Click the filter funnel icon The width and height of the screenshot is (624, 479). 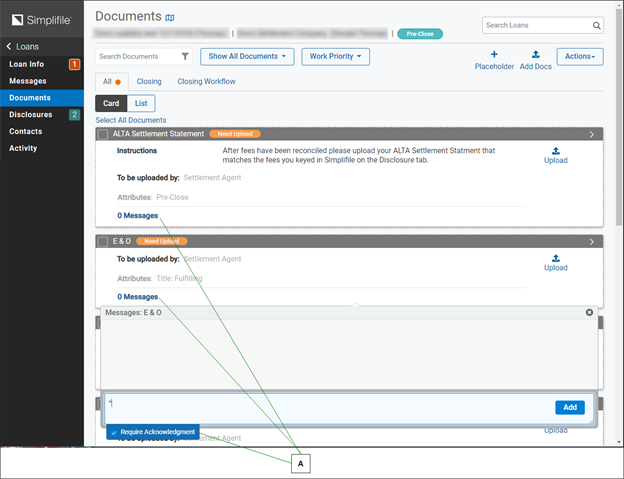pyautogui.click(x=185, y=56)
